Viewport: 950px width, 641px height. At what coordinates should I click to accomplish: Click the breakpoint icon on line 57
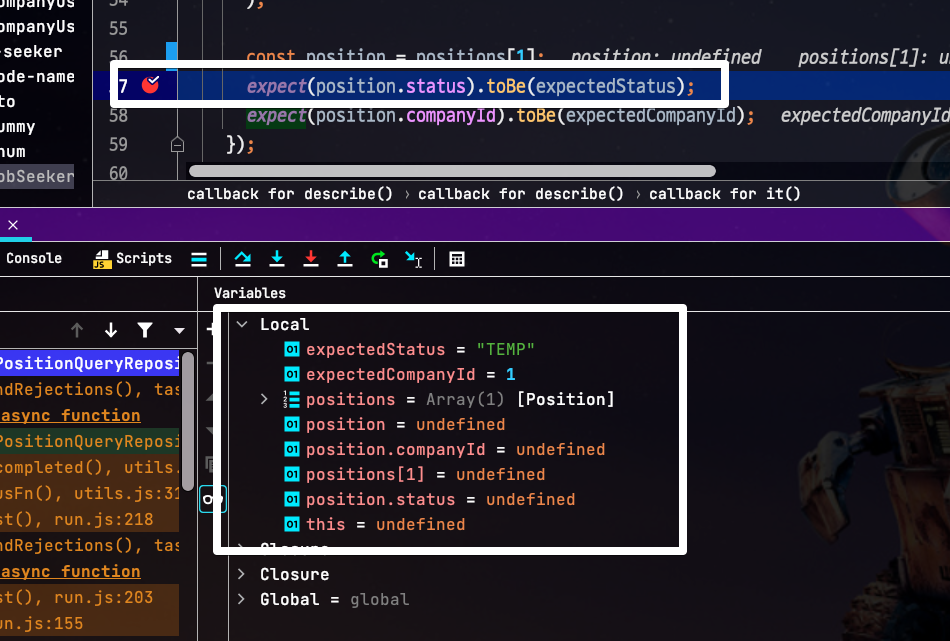click(x=150, y=85)
